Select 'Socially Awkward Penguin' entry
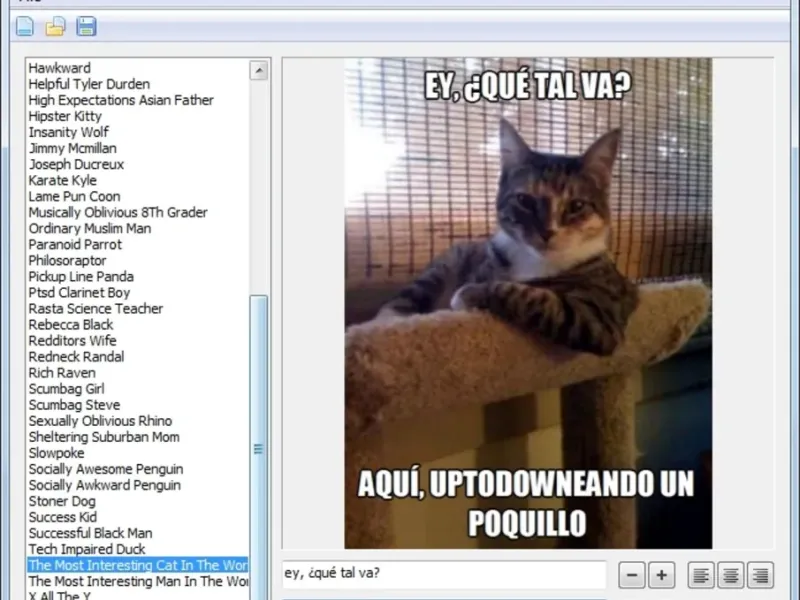The height and width of the screenshot is (600, 800). [x=105, y=485]
